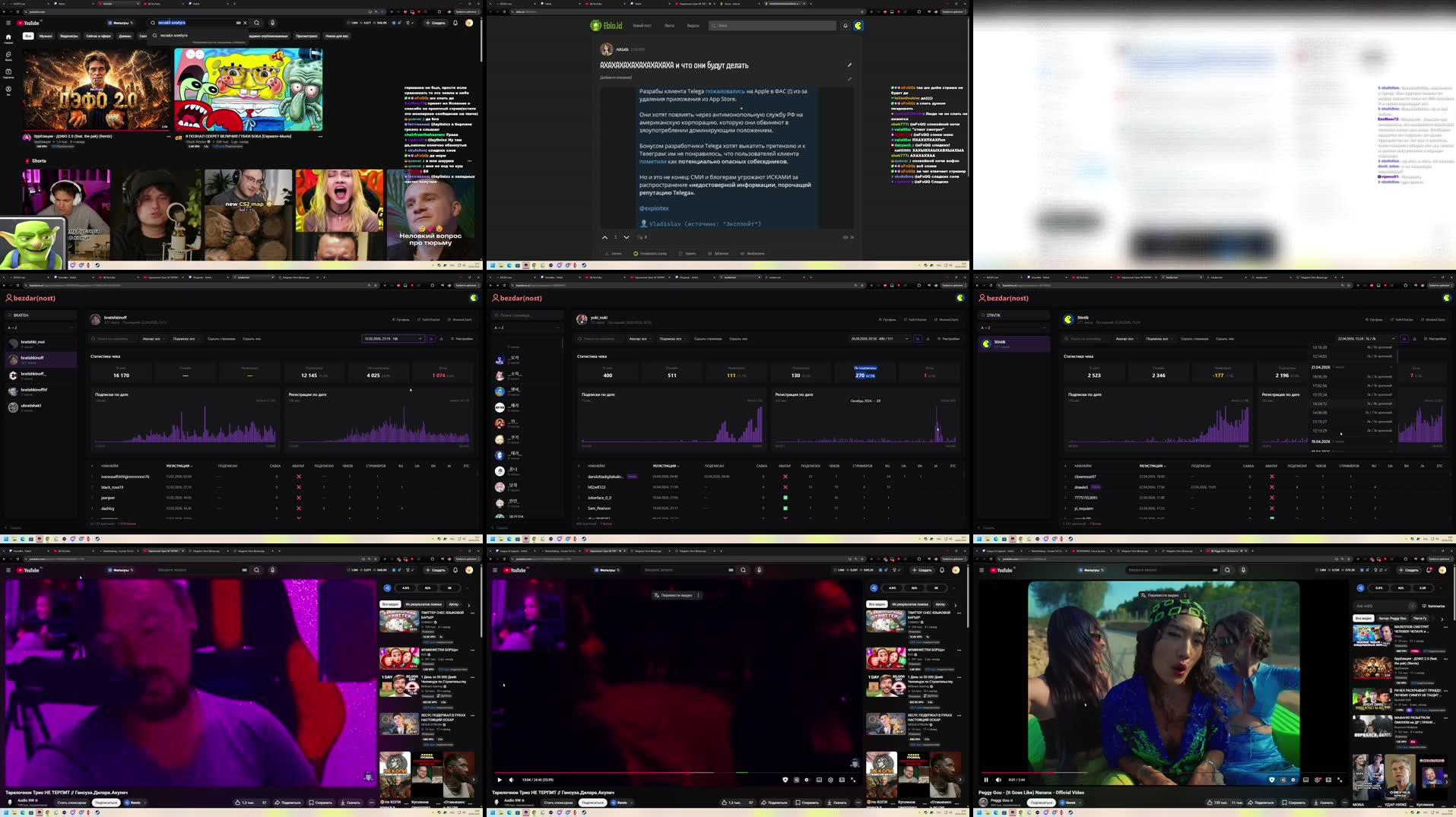1456x817 pixels.
Task: Click the edit pencil on the Eblo.id post
Action: click(849, 65)
